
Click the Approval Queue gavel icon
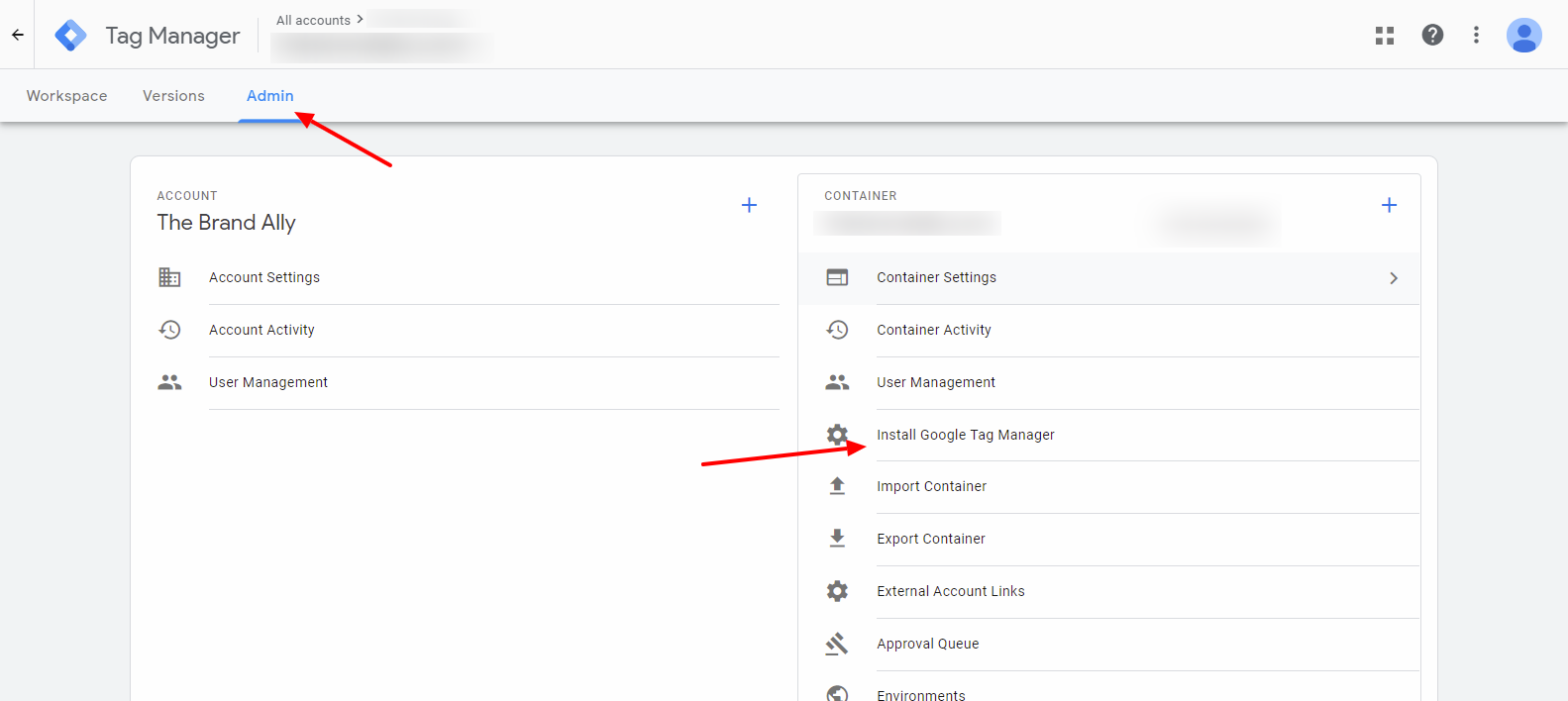click(837, 644)
